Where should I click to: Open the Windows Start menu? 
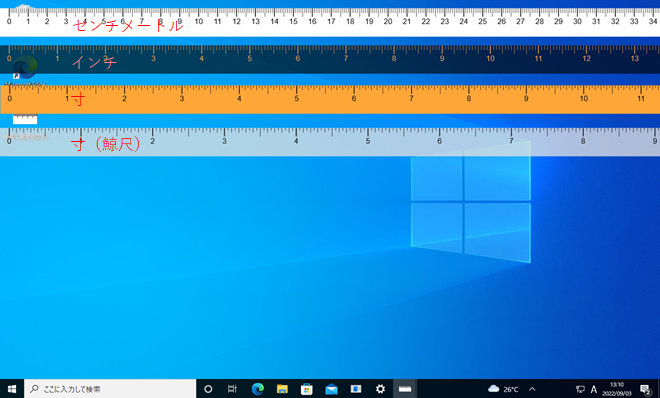pos(12,389)
